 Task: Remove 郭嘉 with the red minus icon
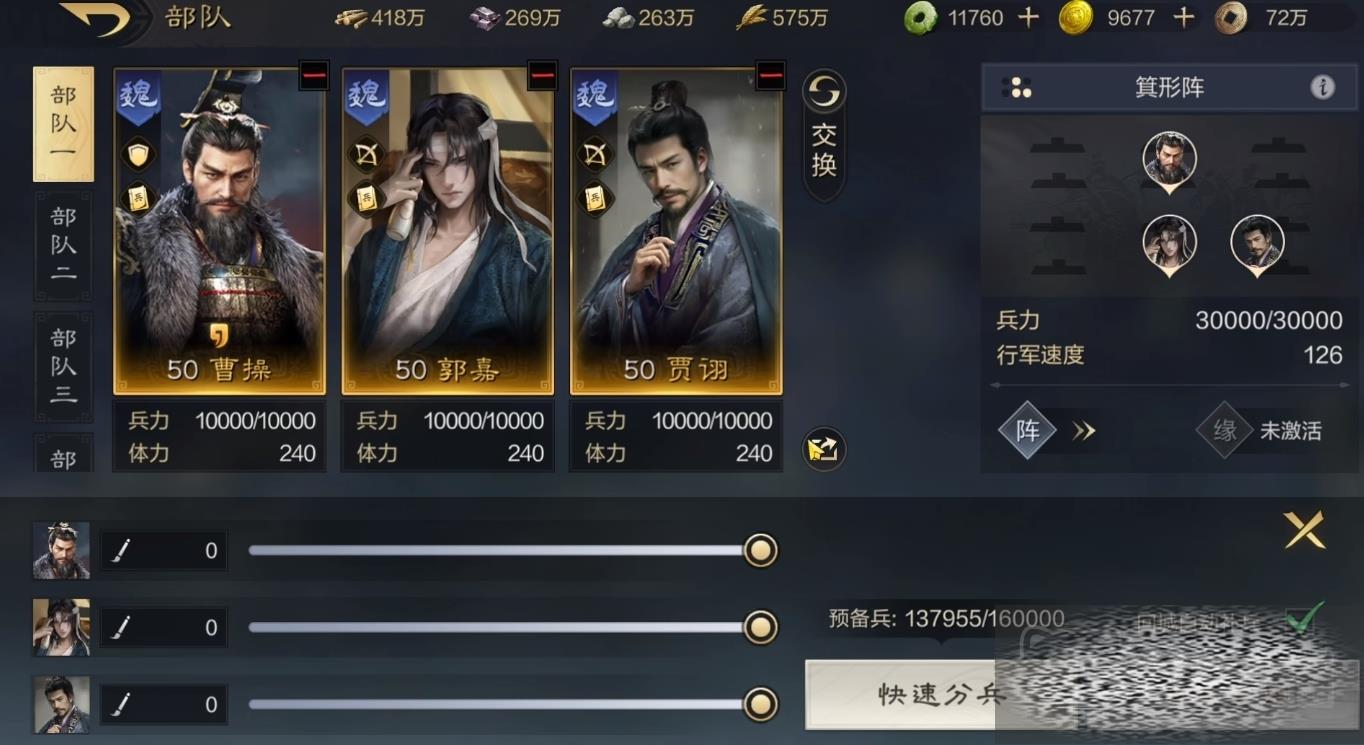(x=542, y=76)
